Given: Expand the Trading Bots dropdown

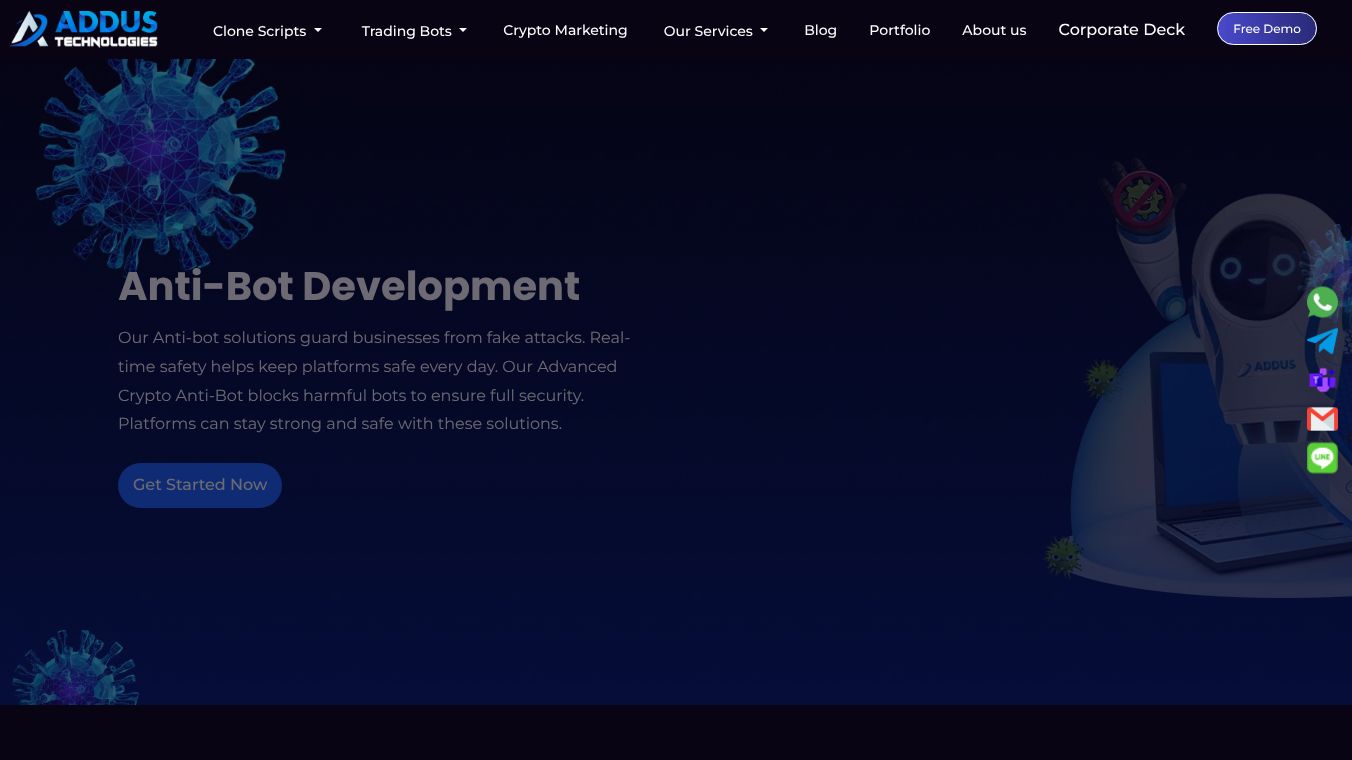Looking at the screenshot, I should click(x=414, y=31).
